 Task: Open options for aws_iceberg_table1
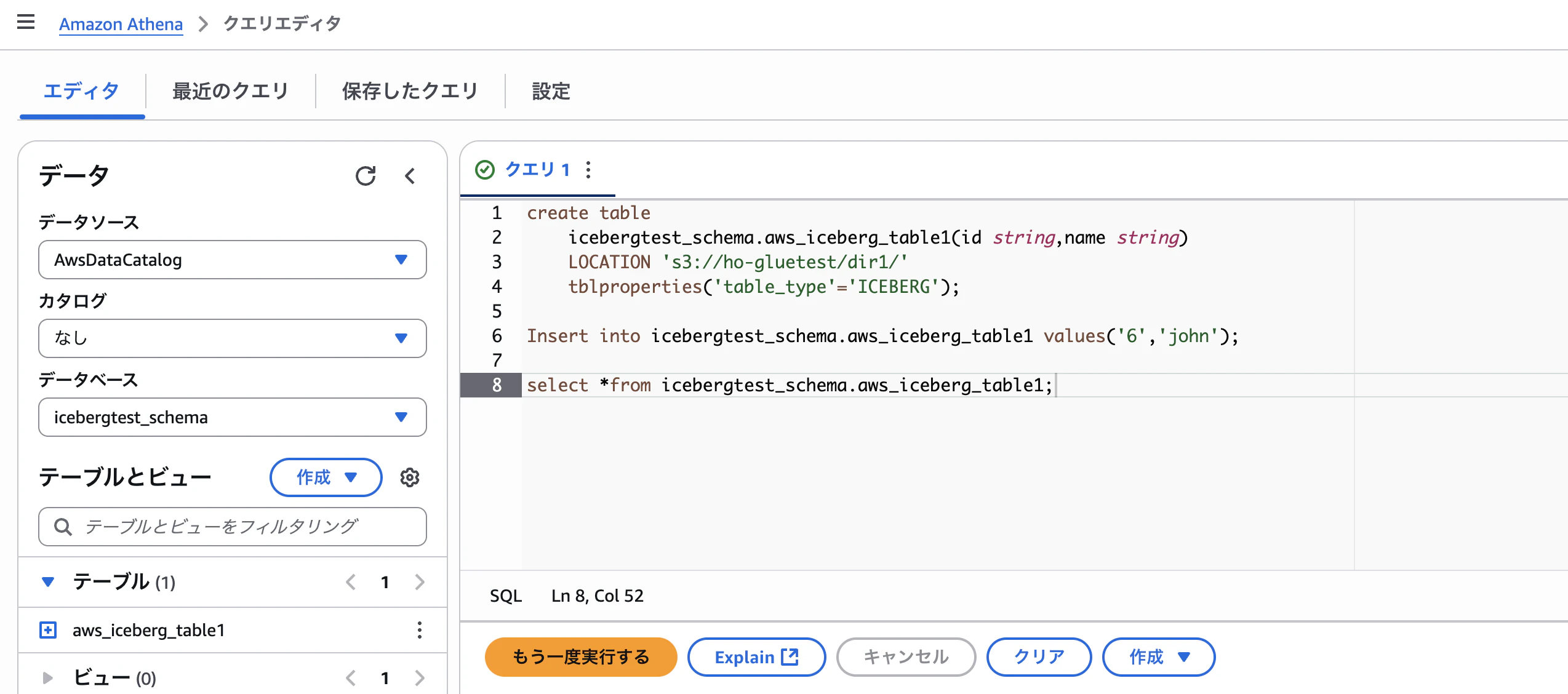coord(420,630)
